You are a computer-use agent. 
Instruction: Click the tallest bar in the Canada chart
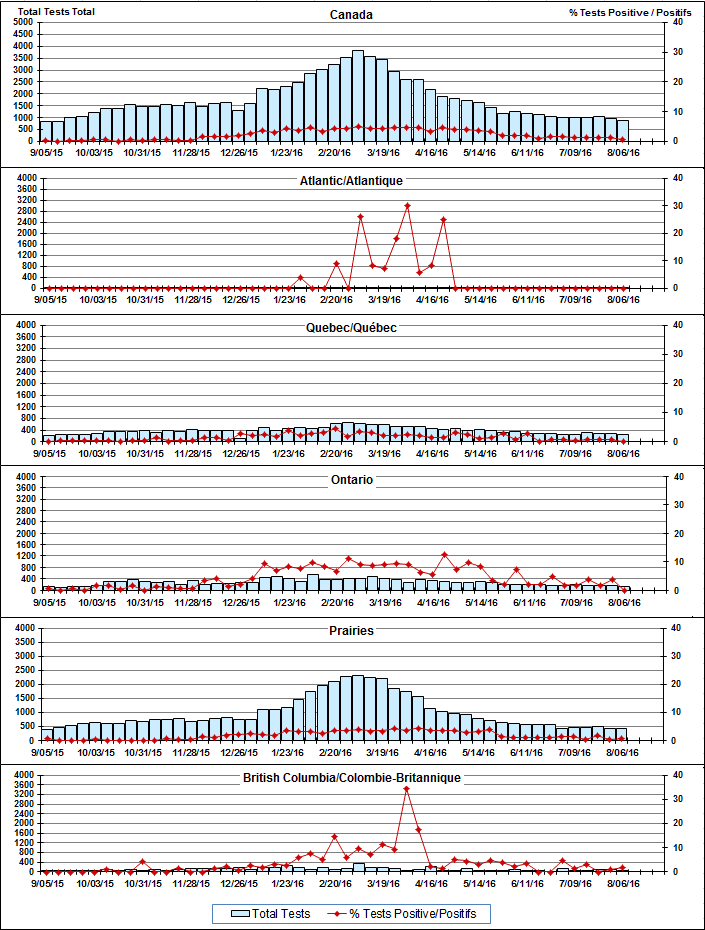pyautogui.click(x=358, y=96)
